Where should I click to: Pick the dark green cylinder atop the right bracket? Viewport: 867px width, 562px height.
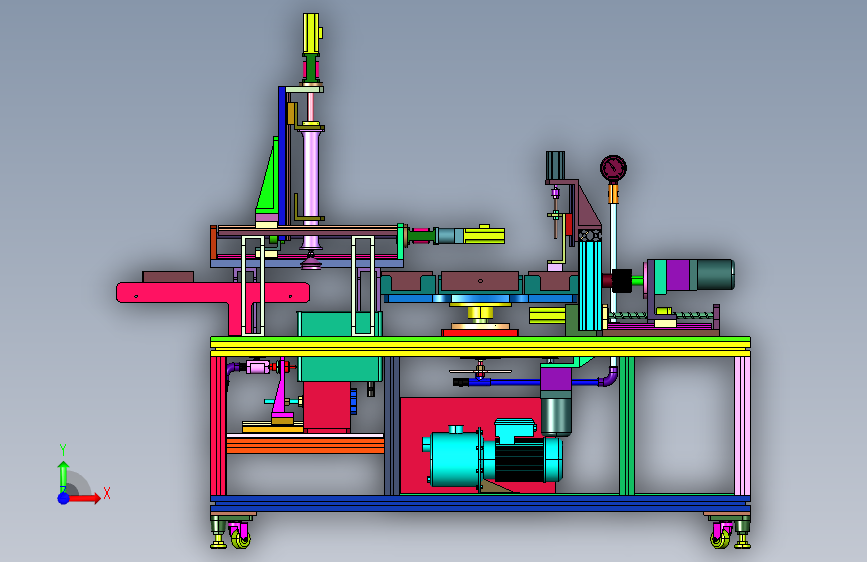(555, 165)
